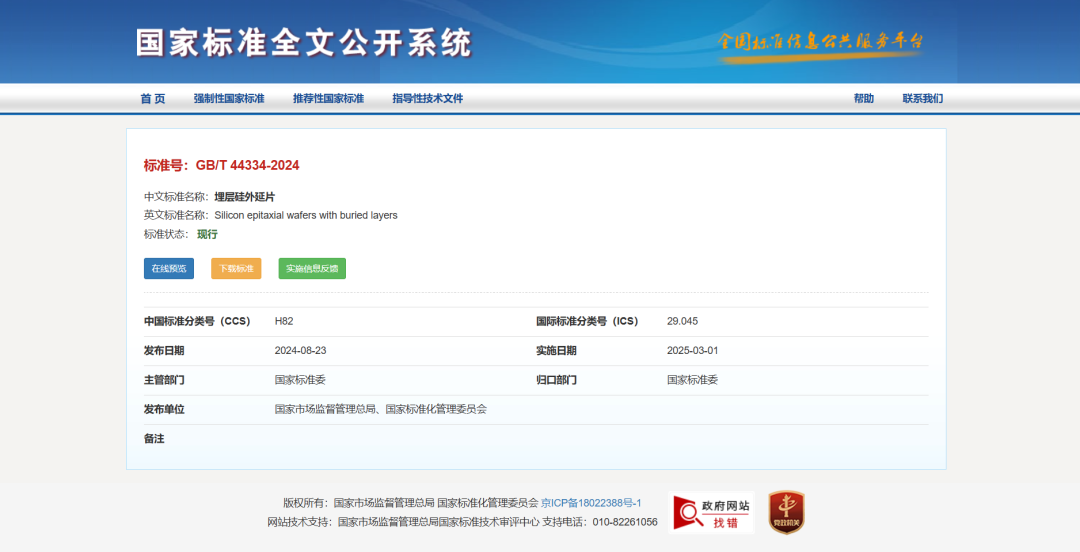
Task: Go to the 首页 home menu item
Action: point(152,99)
